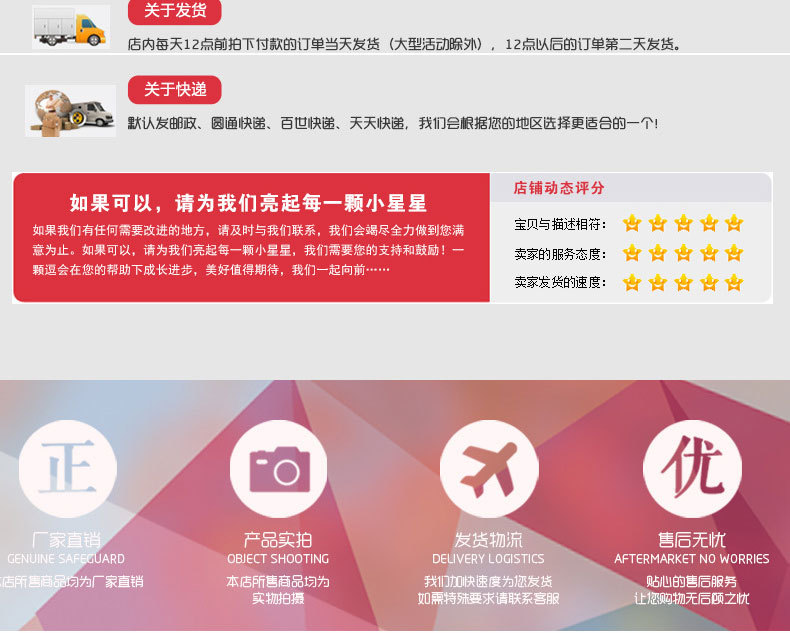Select third star of 卖家的服务态度 rating
This screenshot has width=790, height=633.
[x=683, y=252]
